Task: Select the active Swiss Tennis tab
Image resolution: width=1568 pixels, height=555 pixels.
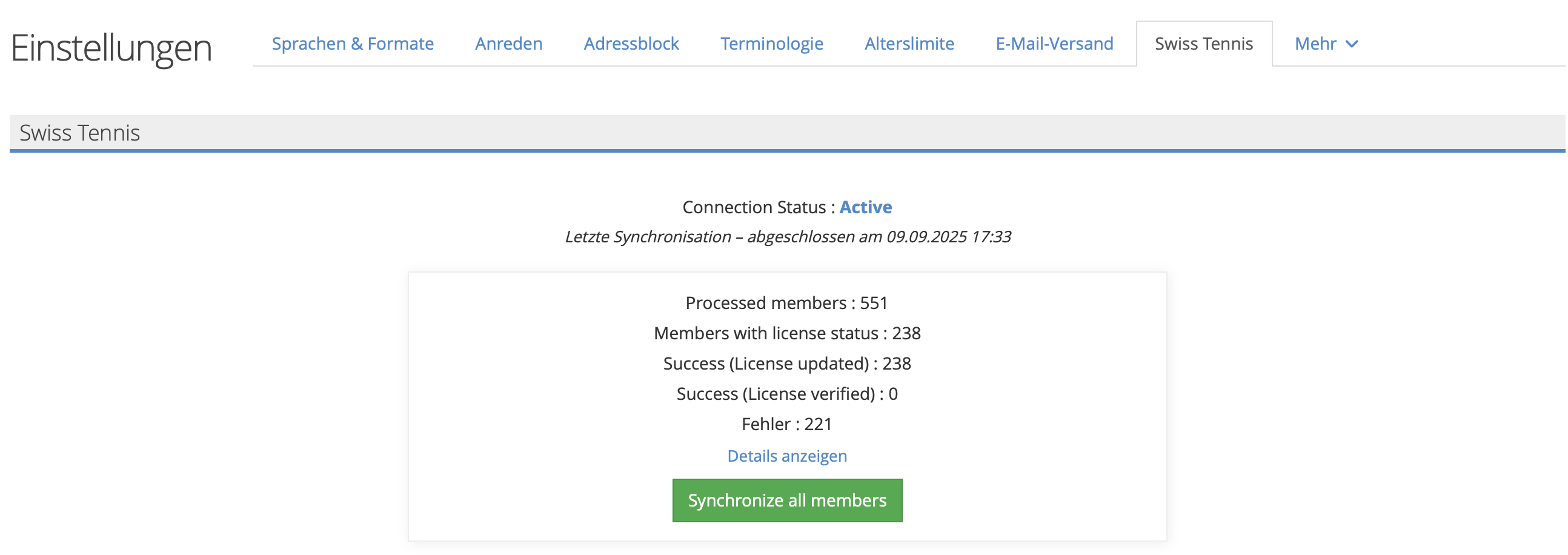Action: pyautogui.click(x=1203, y=44)
